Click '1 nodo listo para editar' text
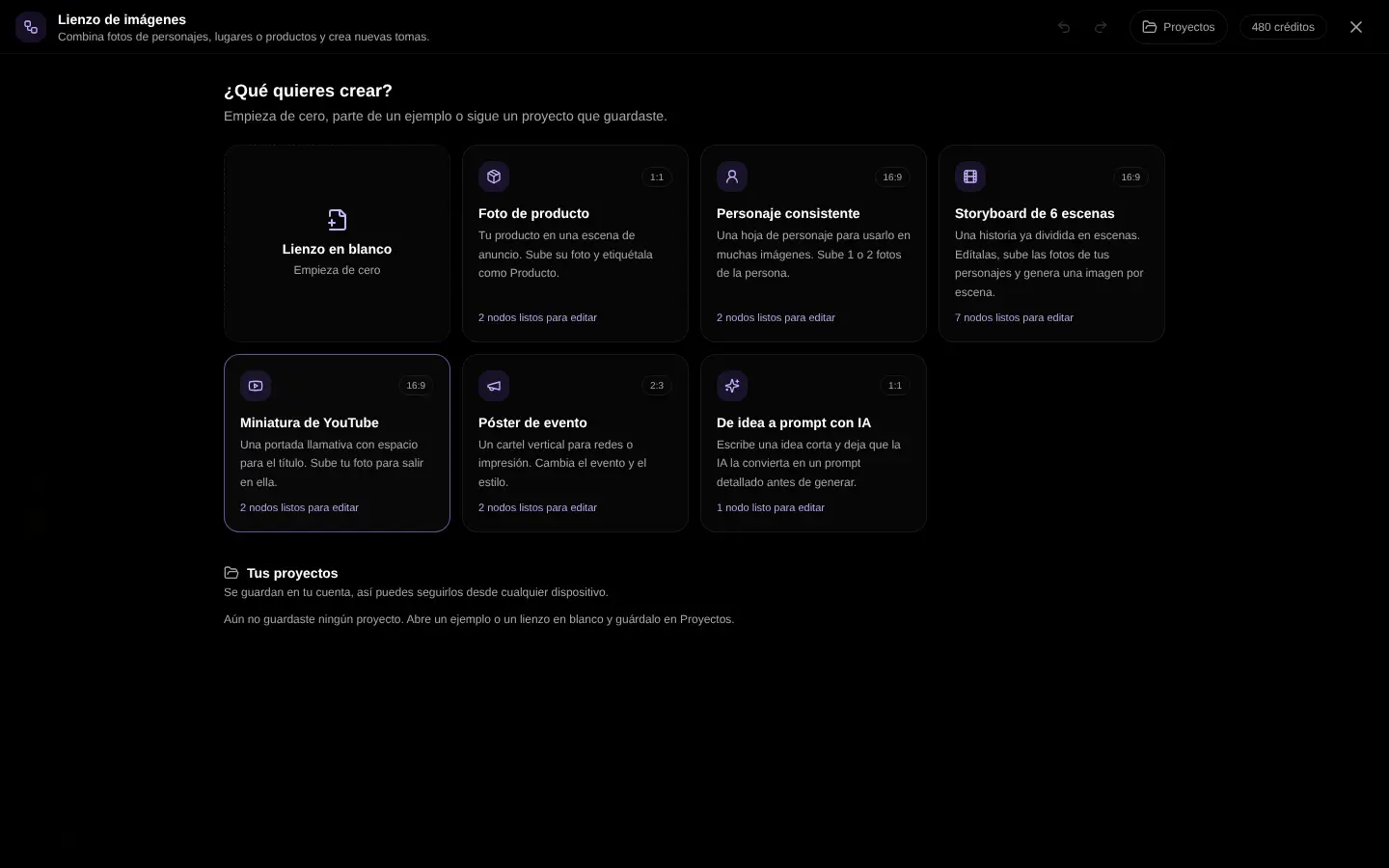 [x=771, y=507]
